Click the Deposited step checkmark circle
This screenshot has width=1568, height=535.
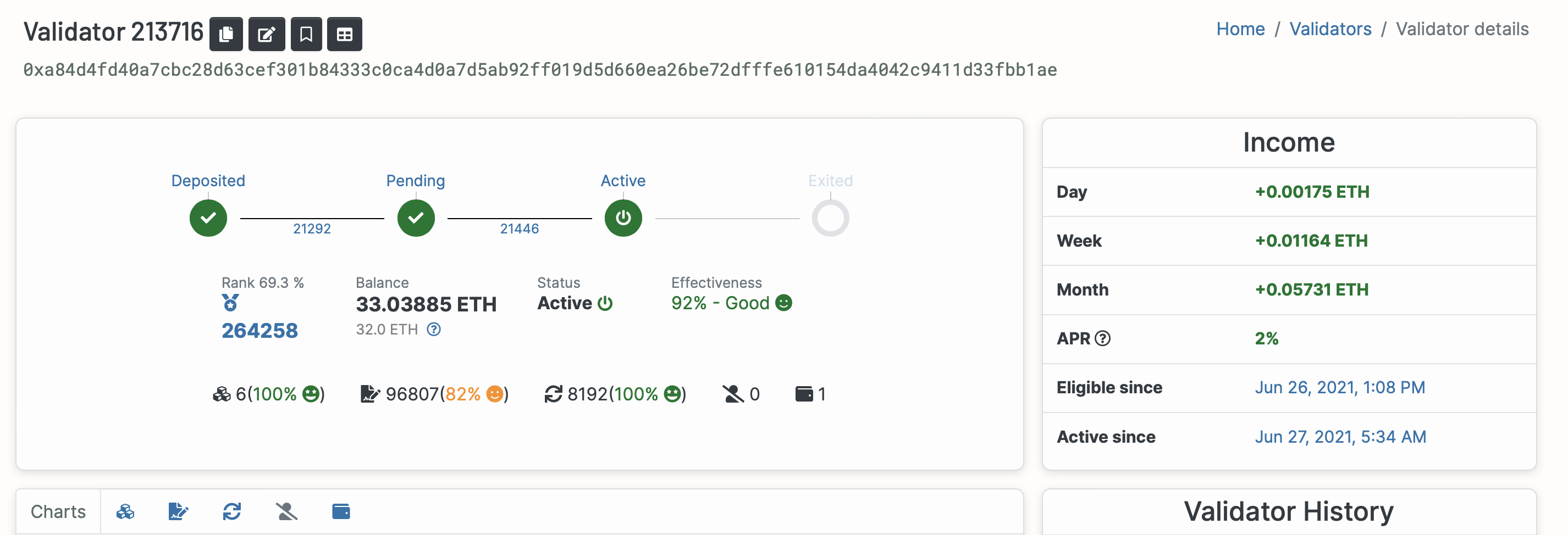pyautogui.click(x=208, y=218)
